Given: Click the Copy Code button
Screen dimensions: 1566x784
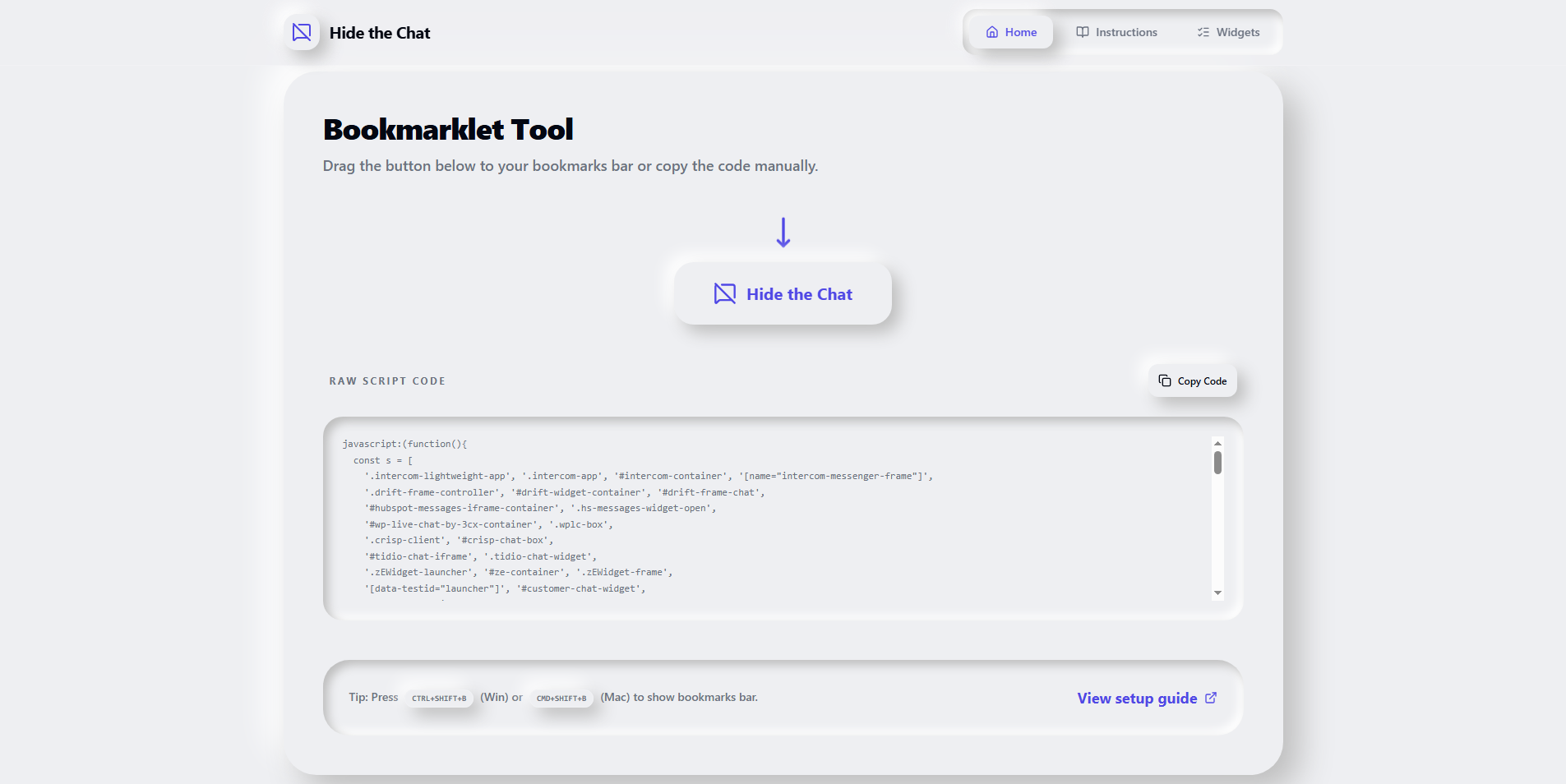Looking at the screenshot, I should 1193,380.
